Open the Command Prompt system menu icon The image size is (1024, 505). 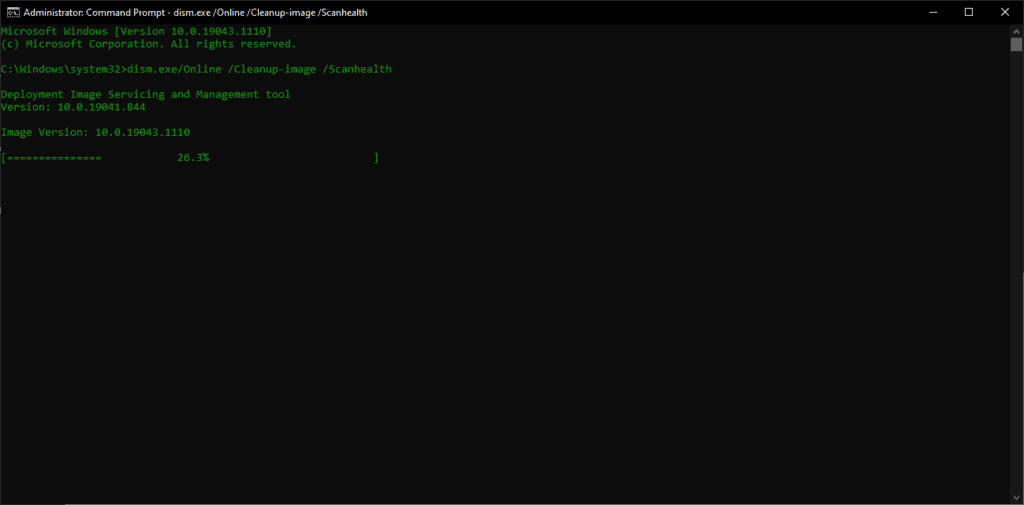[13, 12]
